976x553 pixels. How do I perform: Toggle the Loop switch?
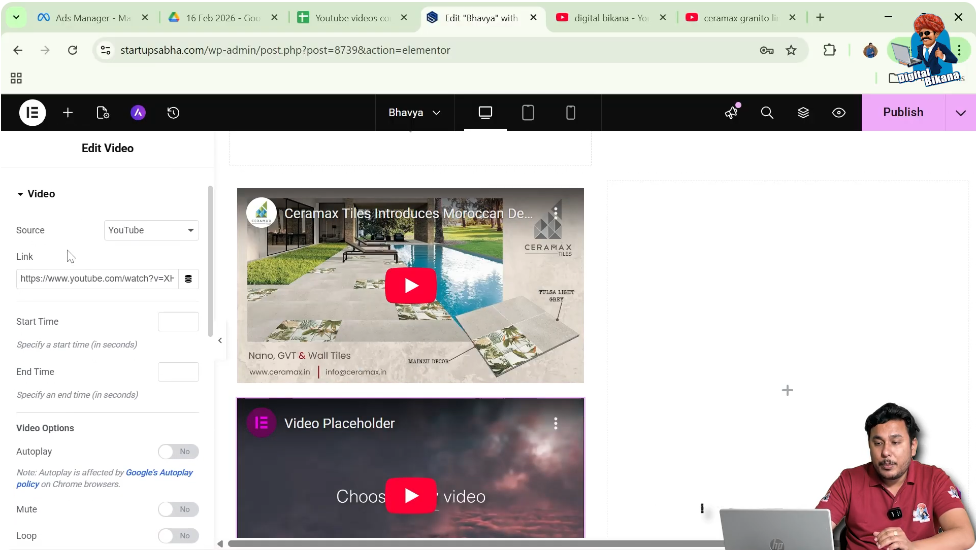pos(178,536)
